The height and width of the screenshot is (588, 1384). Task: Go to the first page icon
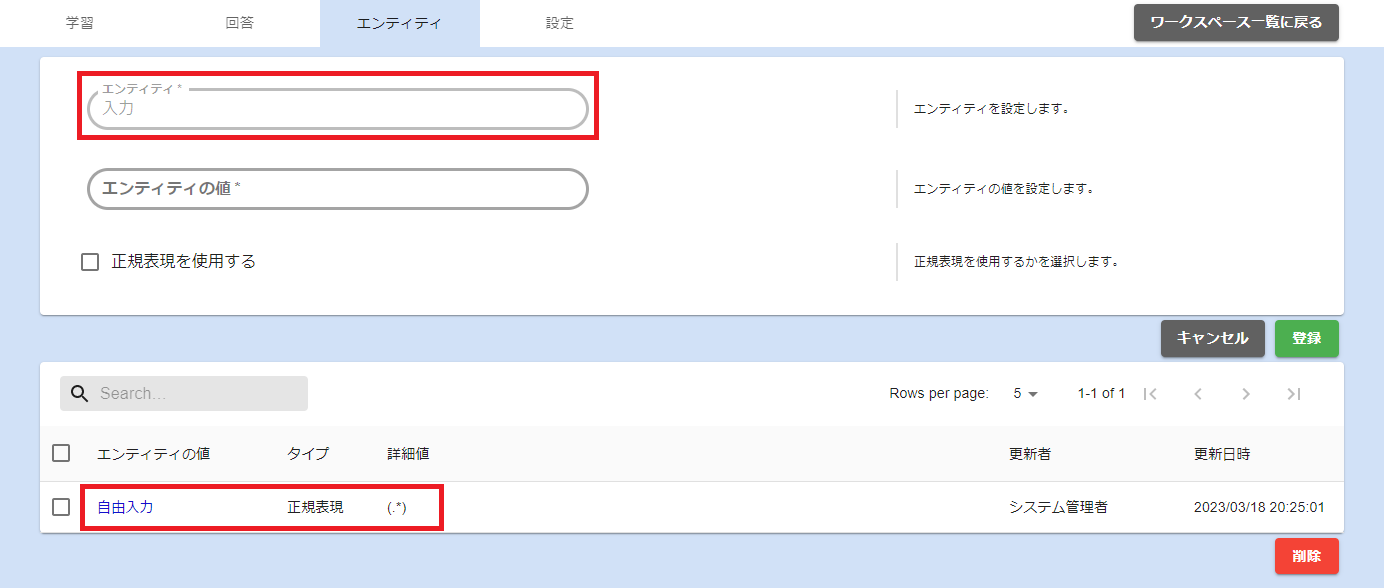tap(1150, 394)
